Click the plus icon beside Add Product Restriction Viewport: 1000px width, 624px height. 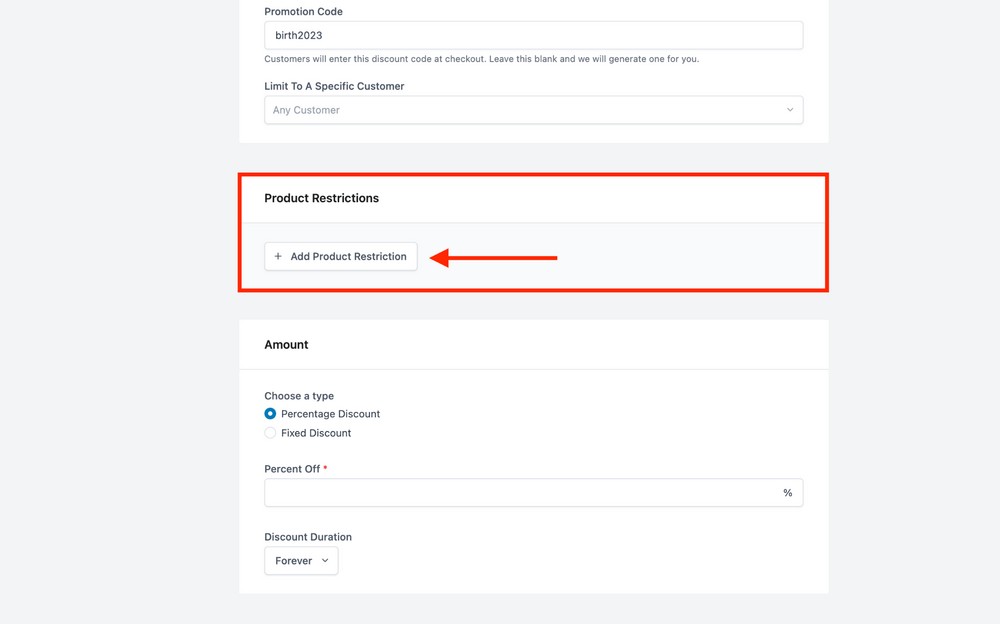click(278, 257)
